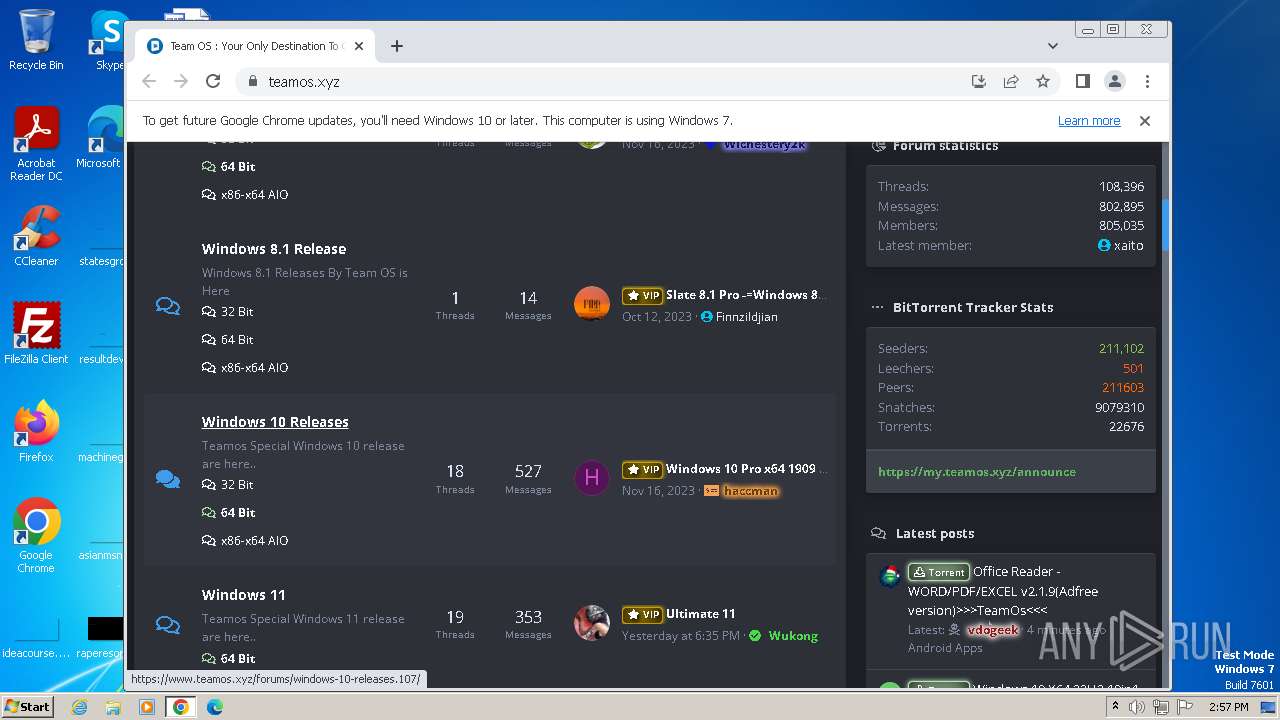Viewport: 1280px width, 720px height.
Task: Toggle the Chrome side panel icon
Action: pyautogui.click(x=1082, y=82)
